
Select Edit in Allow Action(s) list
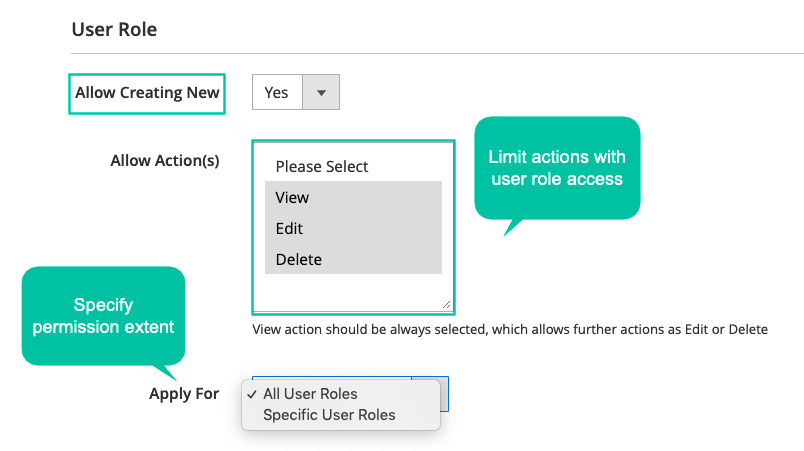[x=353, y=228]
